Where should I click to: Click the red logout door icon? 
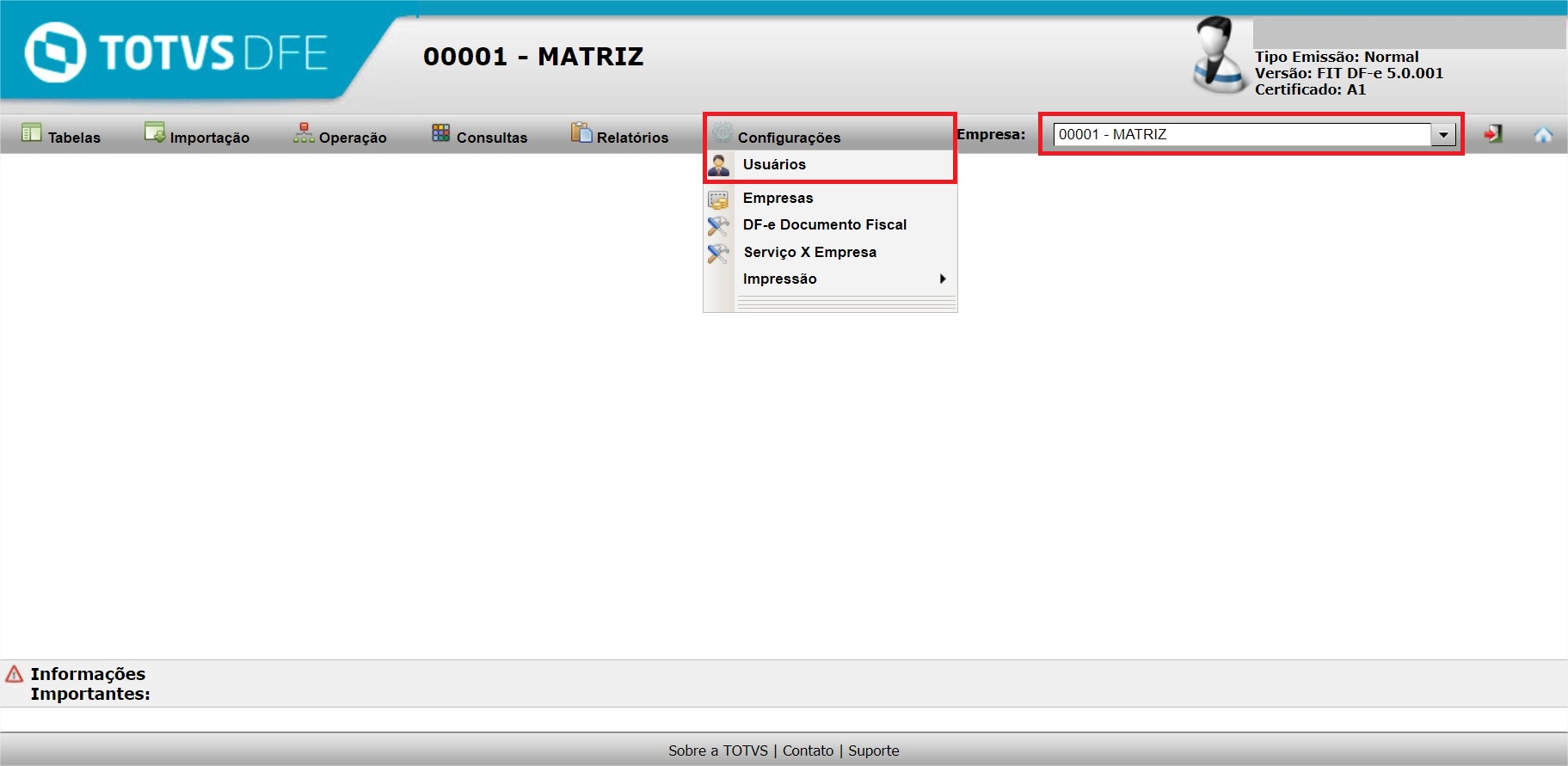pos(1493,134)
